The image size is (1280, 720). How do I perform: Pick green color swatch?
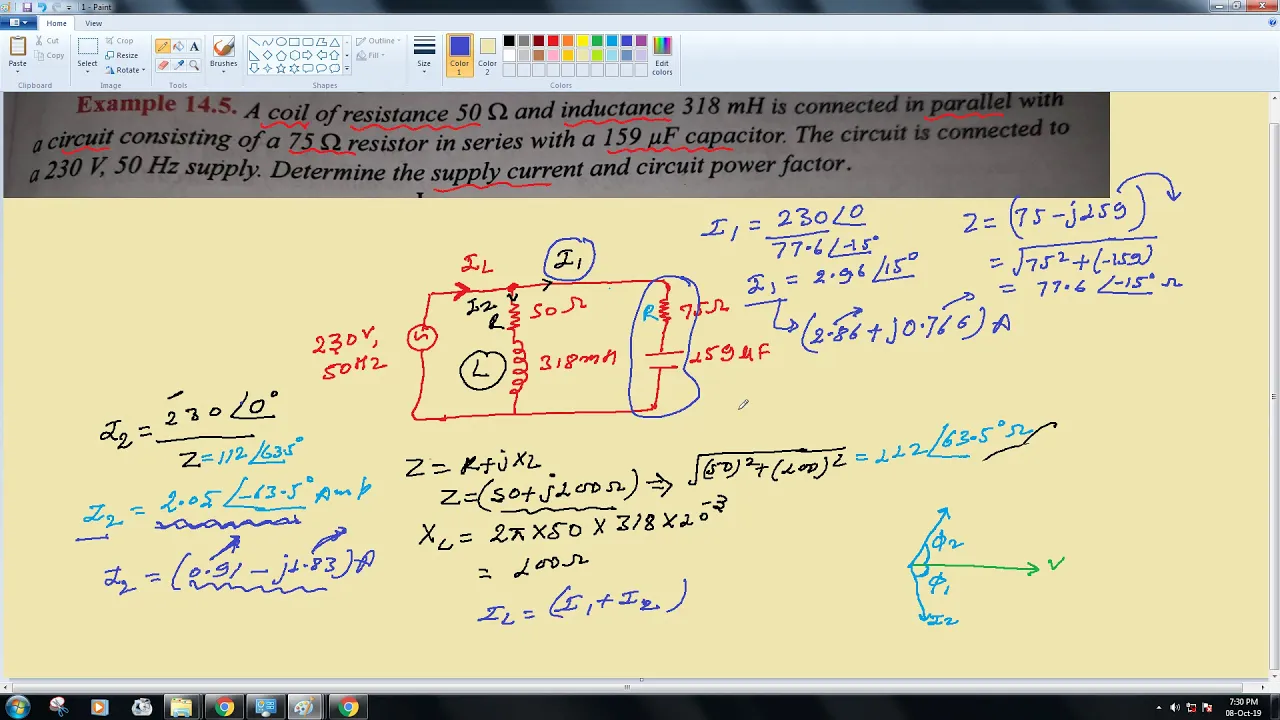click(x=597, y=41)
